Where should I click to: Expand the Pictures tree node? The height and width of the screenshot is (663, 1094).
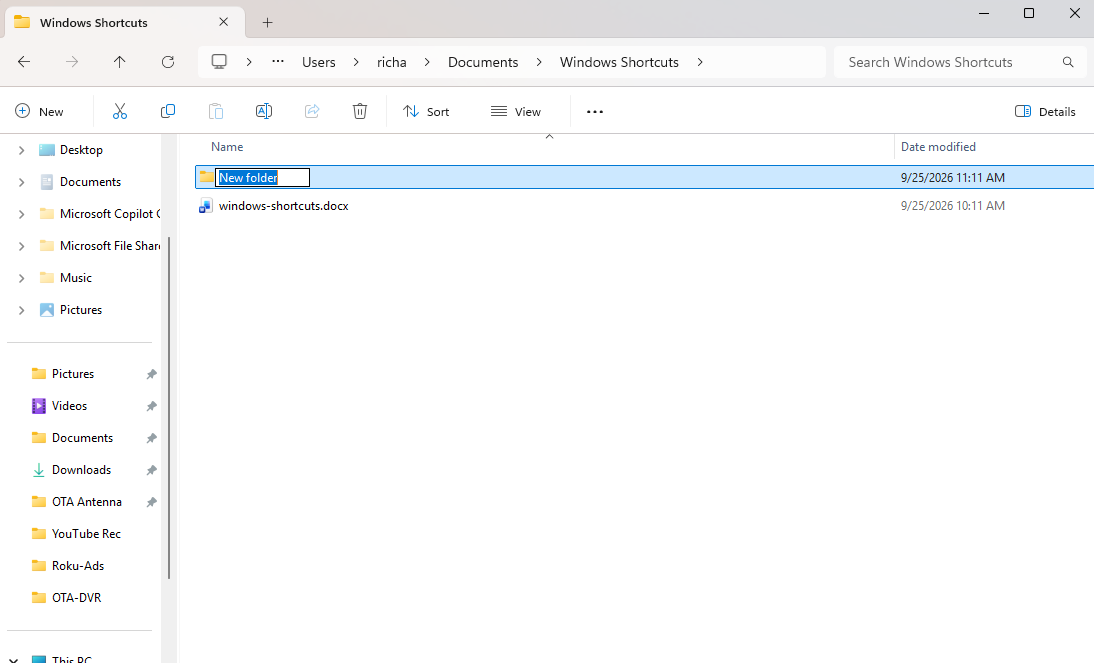click(x=22, y=311)
